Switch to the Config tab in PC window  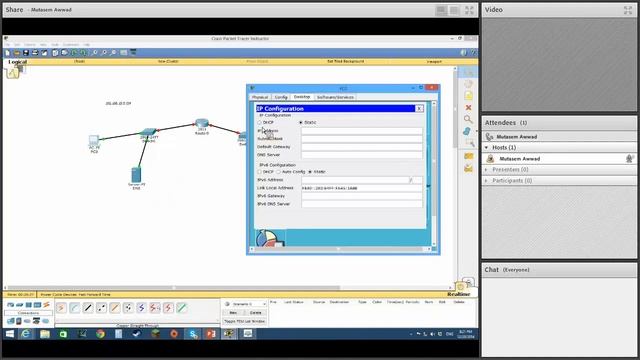[x=281, y=97]
